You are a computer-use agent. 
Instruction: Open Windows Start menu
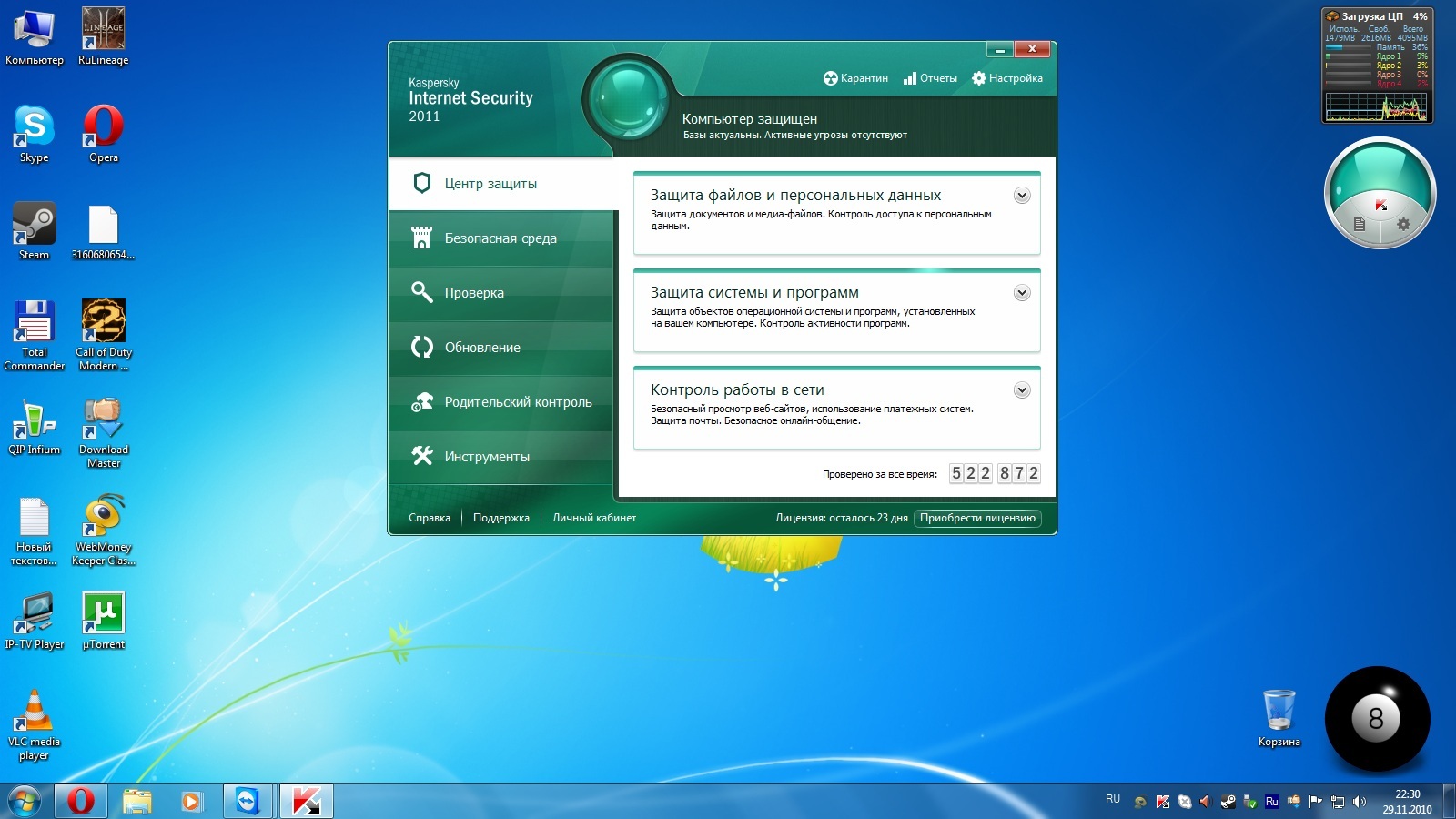pyautogui.click(x=25, y=801)
